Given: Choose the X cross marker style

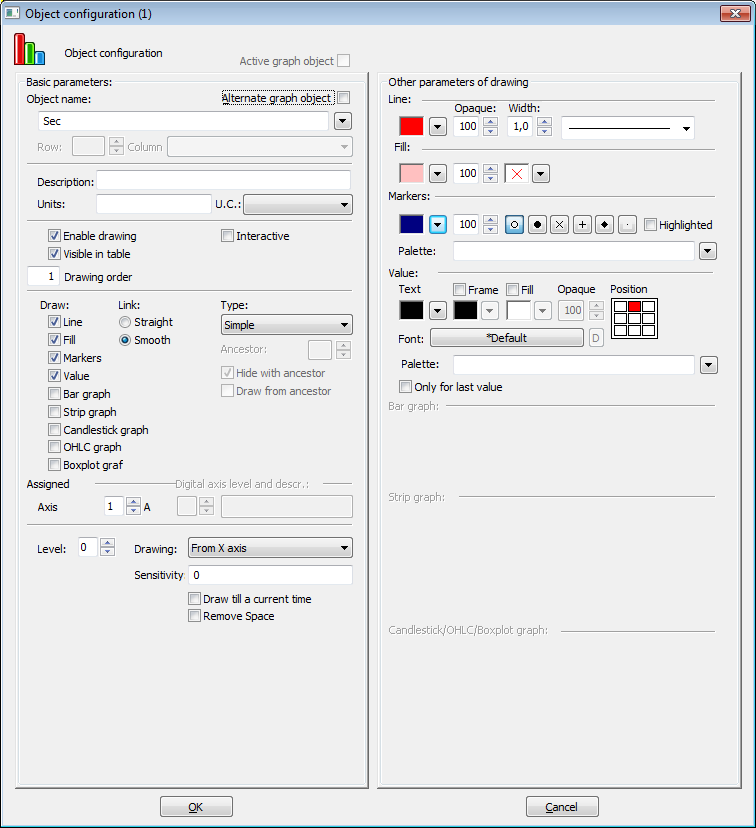Looking at the screenshot, I should click(x=560, y=225).
